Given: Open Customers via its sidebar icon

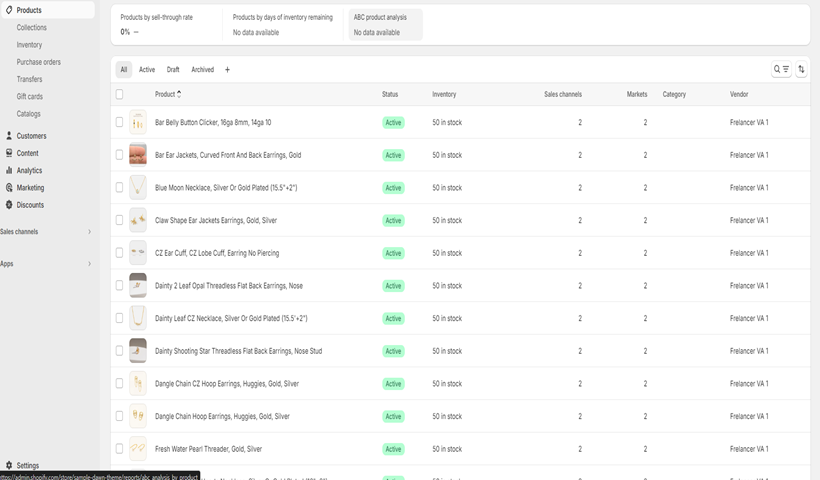Looking at the screenshot, I should point(9,136).
